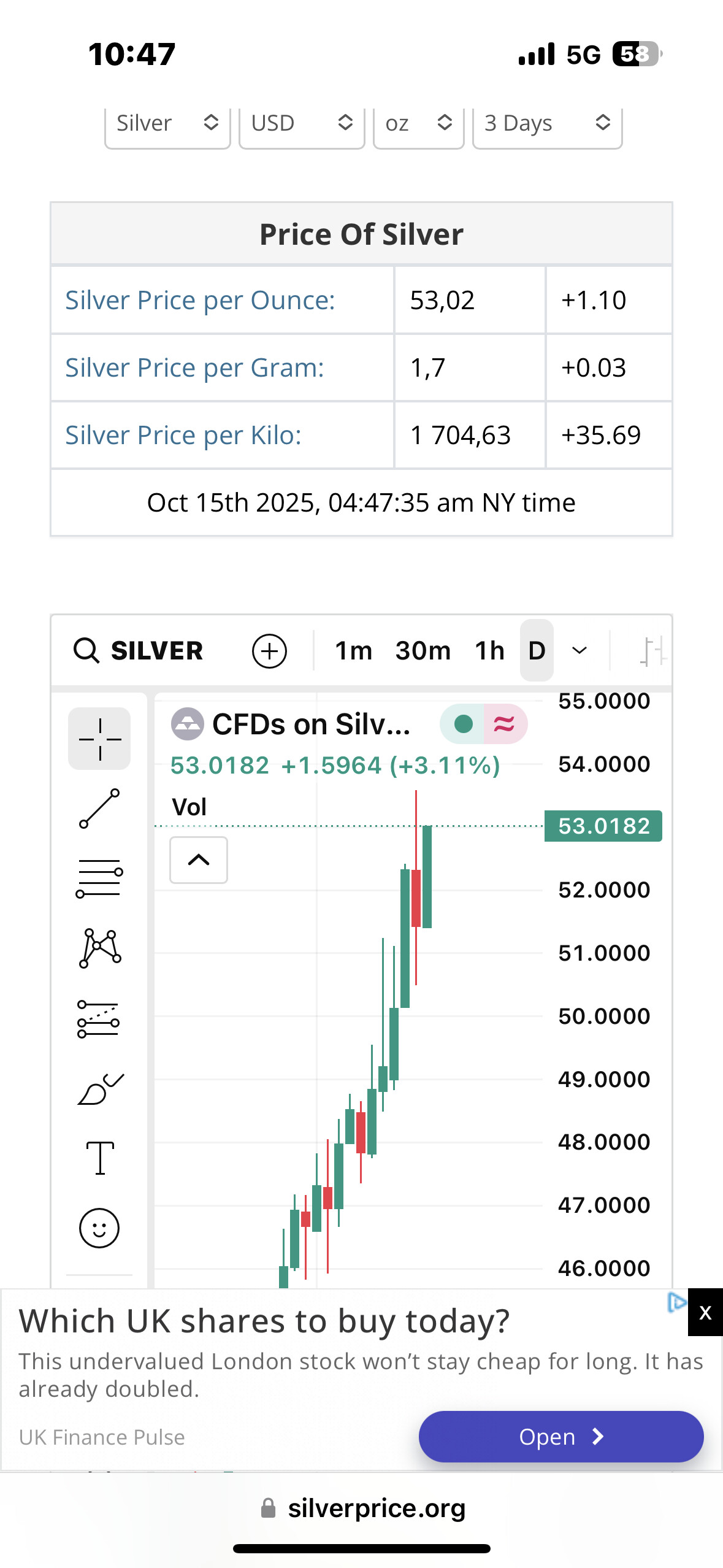
Task: Select the crosshair cursor tool
Action: click(x=99, y=739)
